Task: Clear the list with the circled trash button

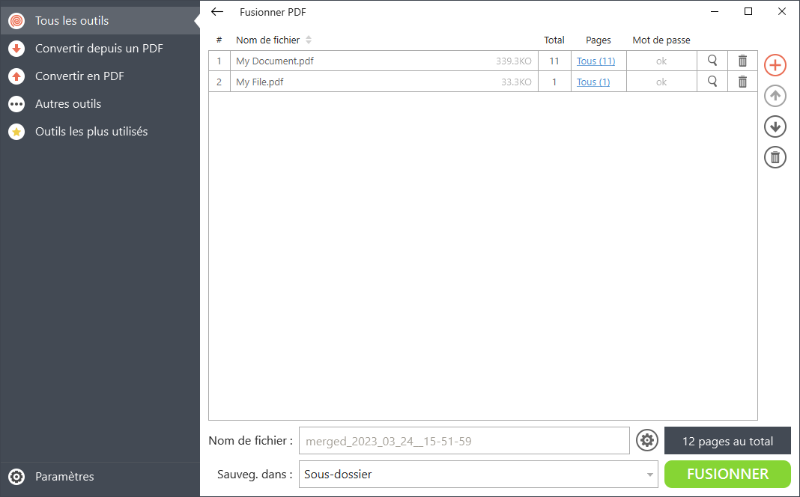Action: (775, 157)
